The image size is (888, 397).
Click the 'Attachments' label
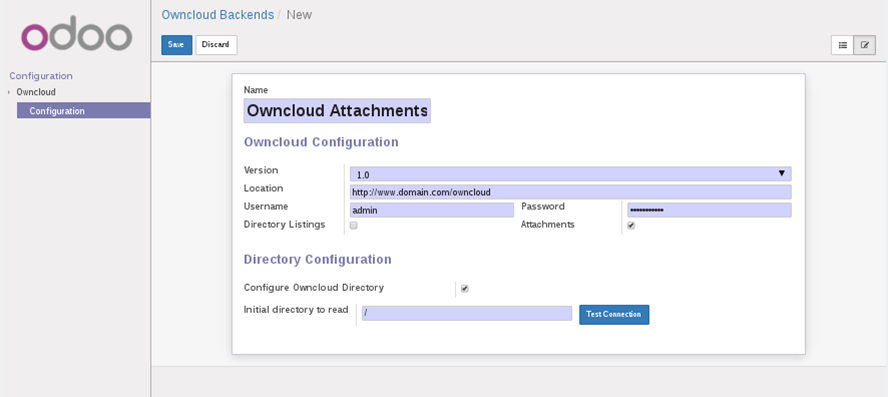(548, 225)
